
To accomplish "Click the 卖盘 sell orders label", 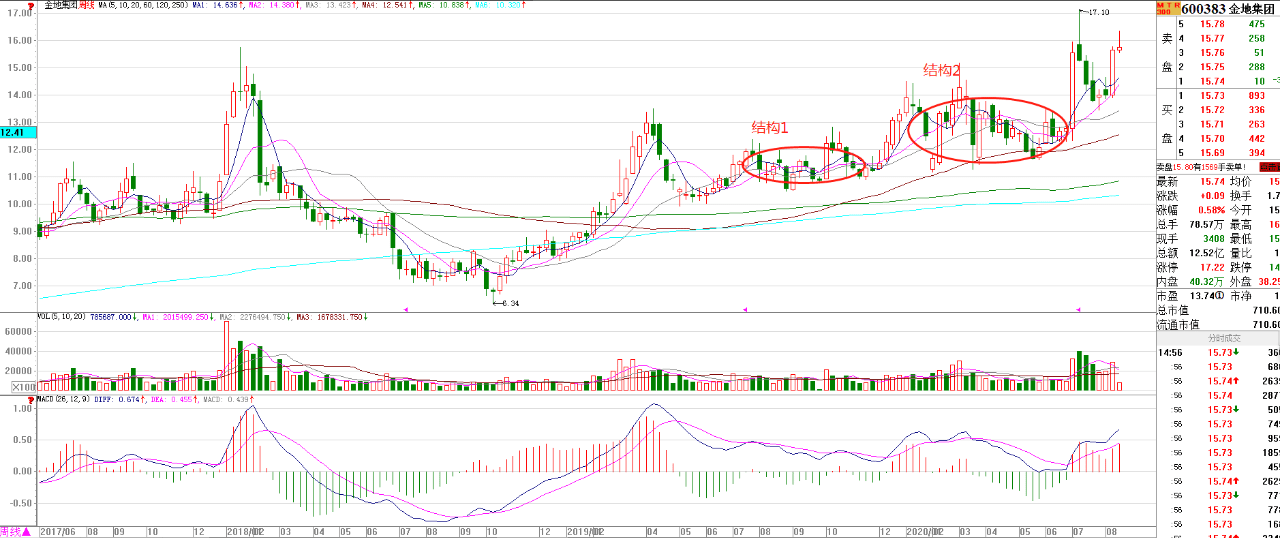I will (x=1165, y=52).
